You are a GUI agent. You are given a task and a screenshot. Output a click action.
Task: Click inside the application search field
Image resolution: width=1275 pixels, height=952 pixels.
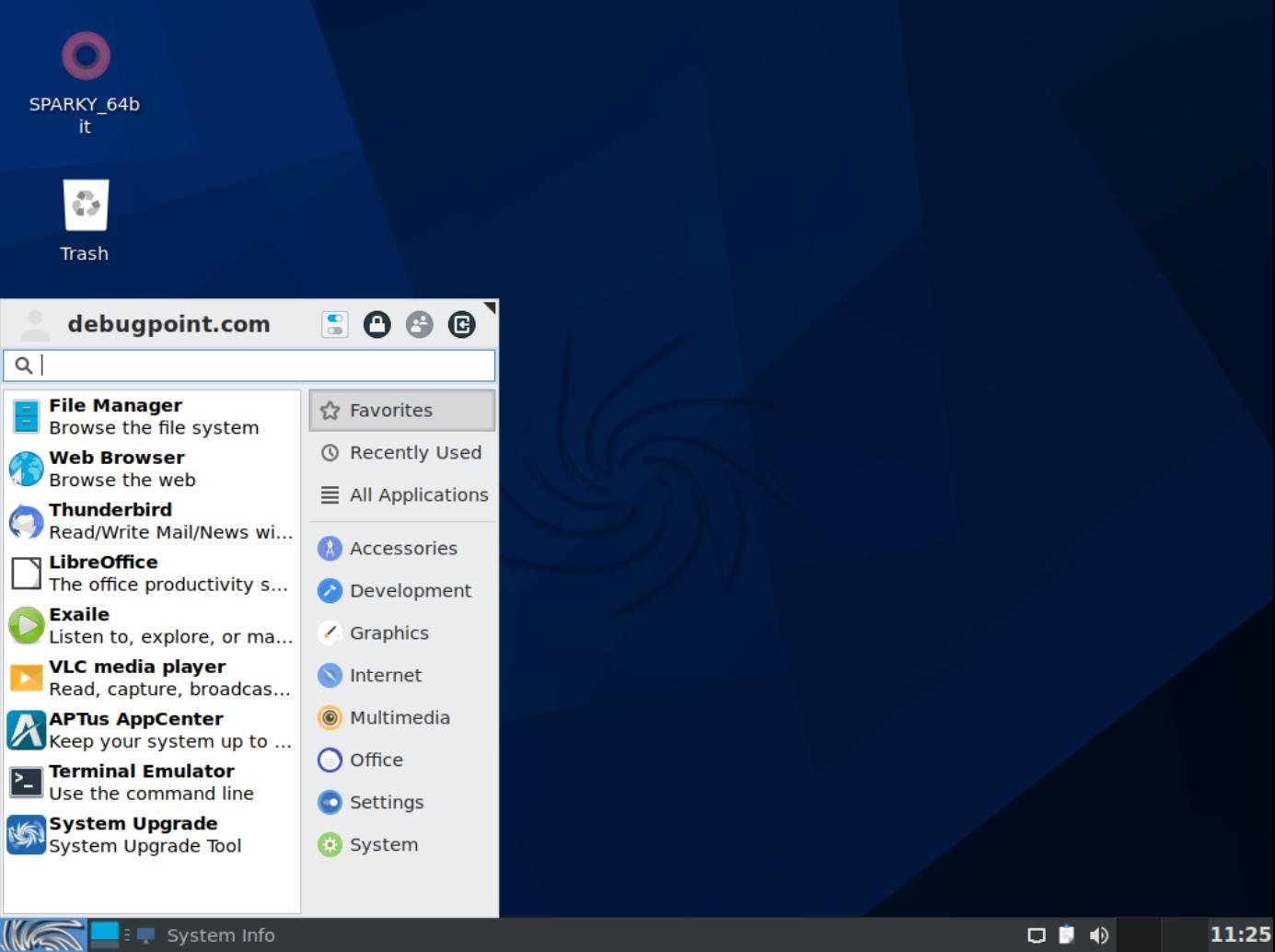tap(249, 366)
